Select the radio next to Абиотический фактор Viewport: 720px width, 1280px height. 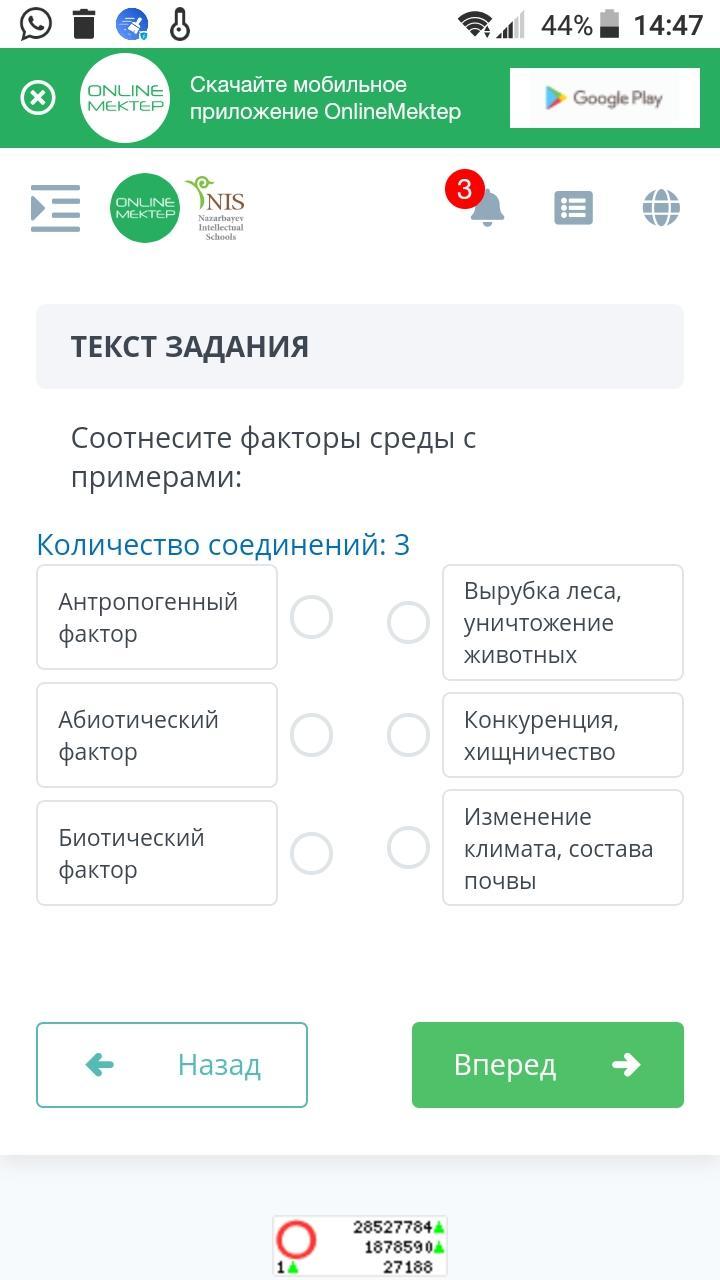point(311,735)
